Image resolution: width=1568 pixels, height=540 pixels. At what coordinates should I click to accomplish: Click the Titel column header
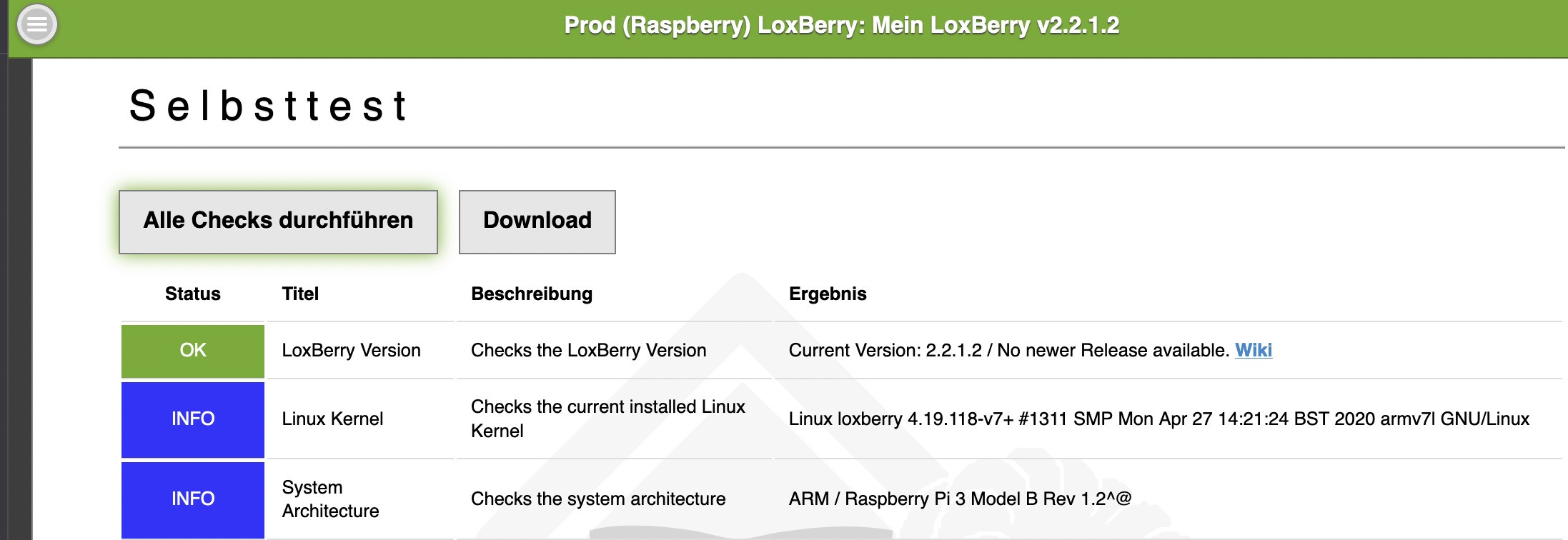point(300,294)
